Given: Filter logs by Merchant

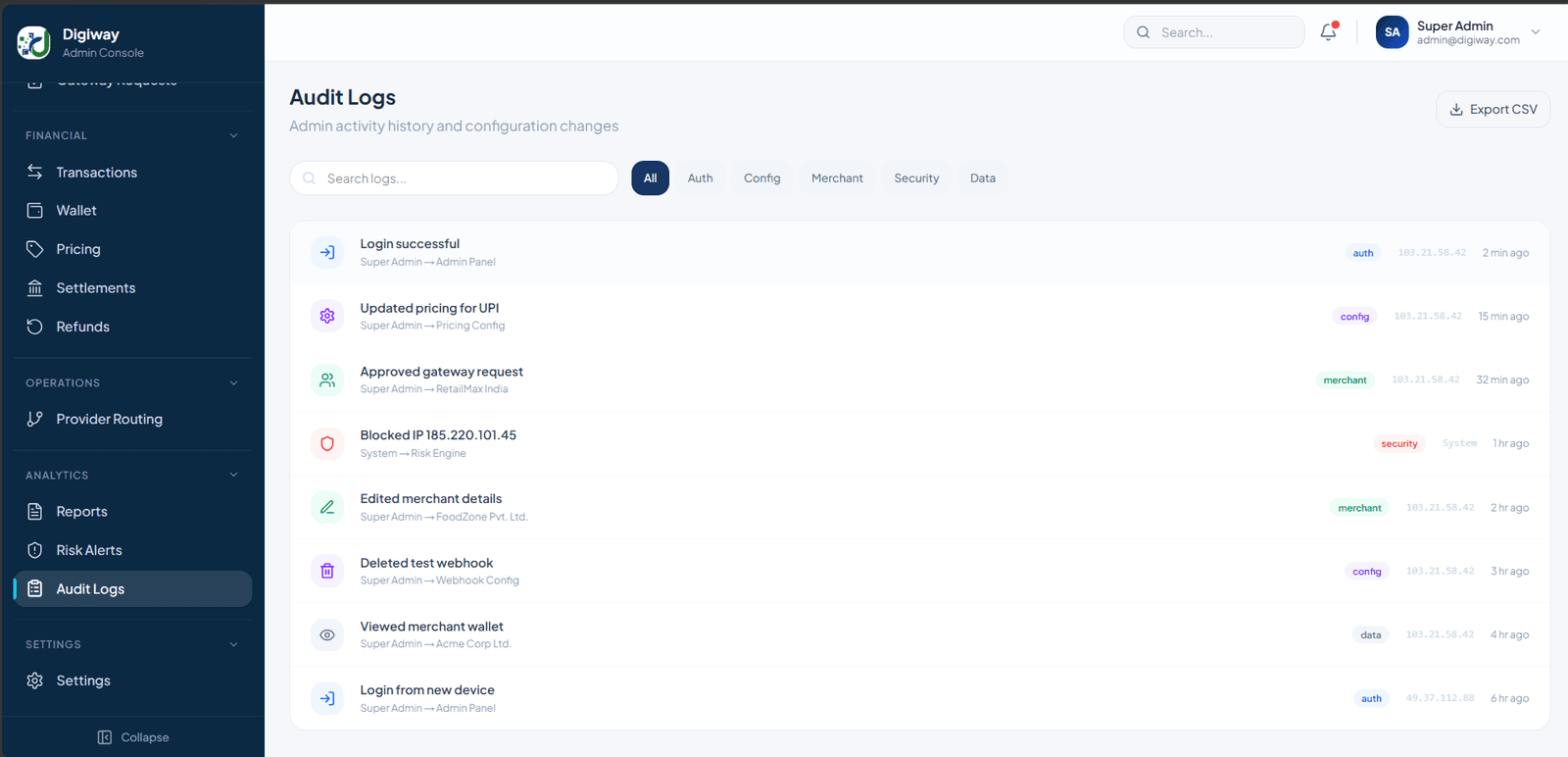Looking at the screenshot, I should pyautogui.click(x=837, y=177).
